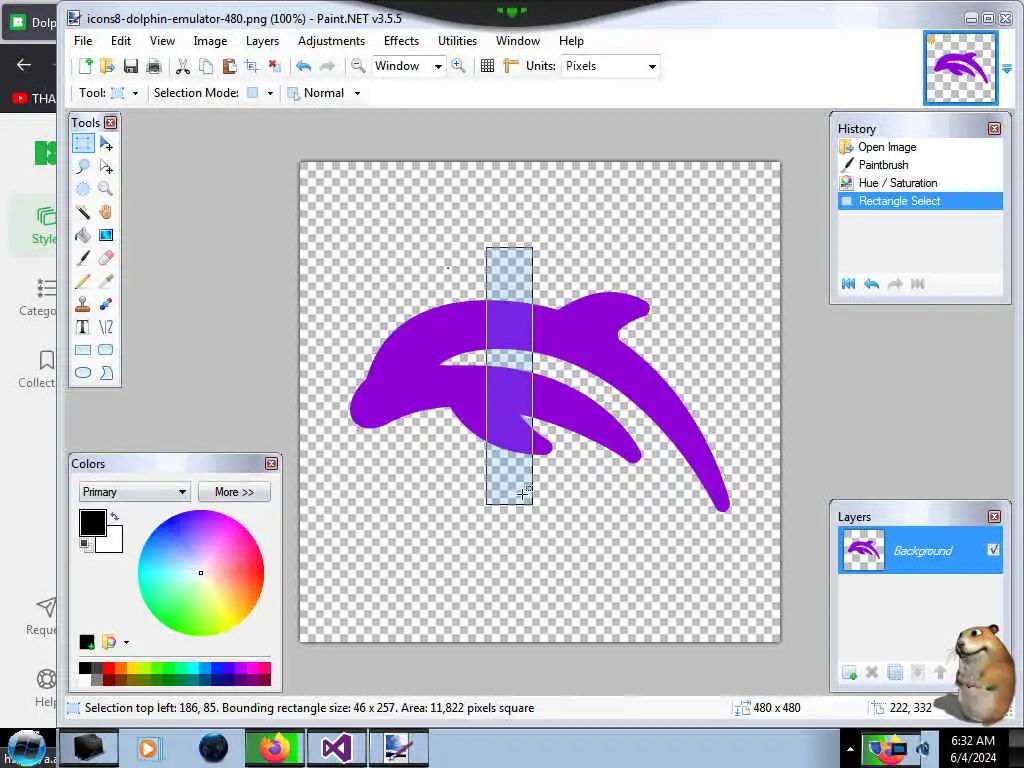Open the palette management dropdown arrow
The height and width of the screenshot is (768, 1024).
[126, 643]
